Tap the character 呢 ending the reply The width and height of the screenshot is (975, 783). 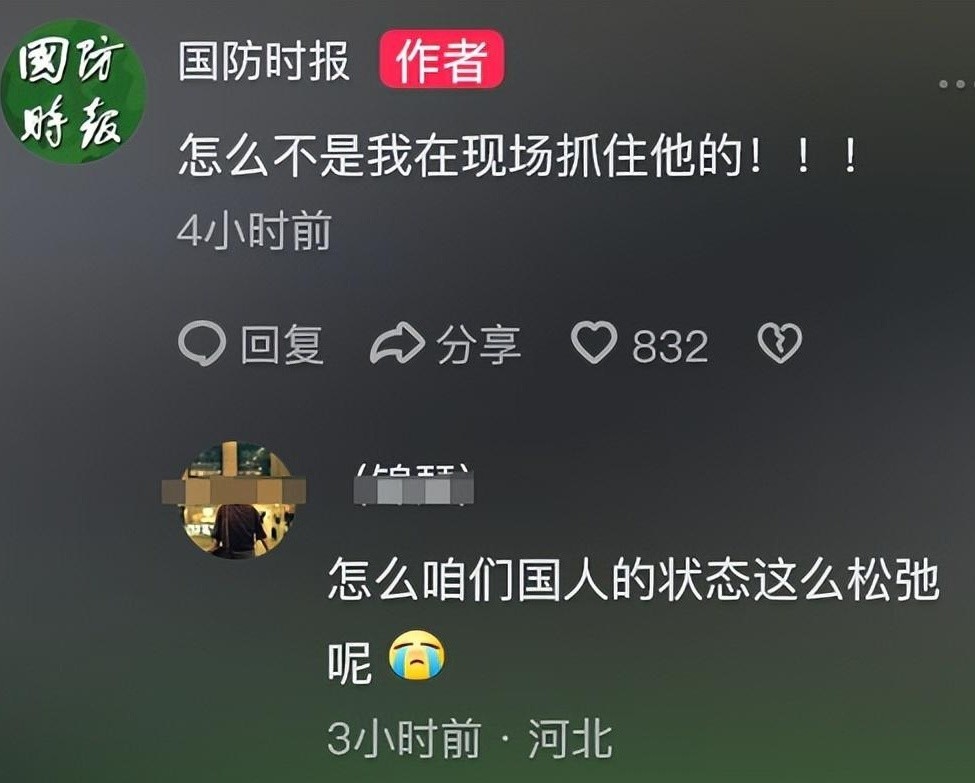pos(349,662)
